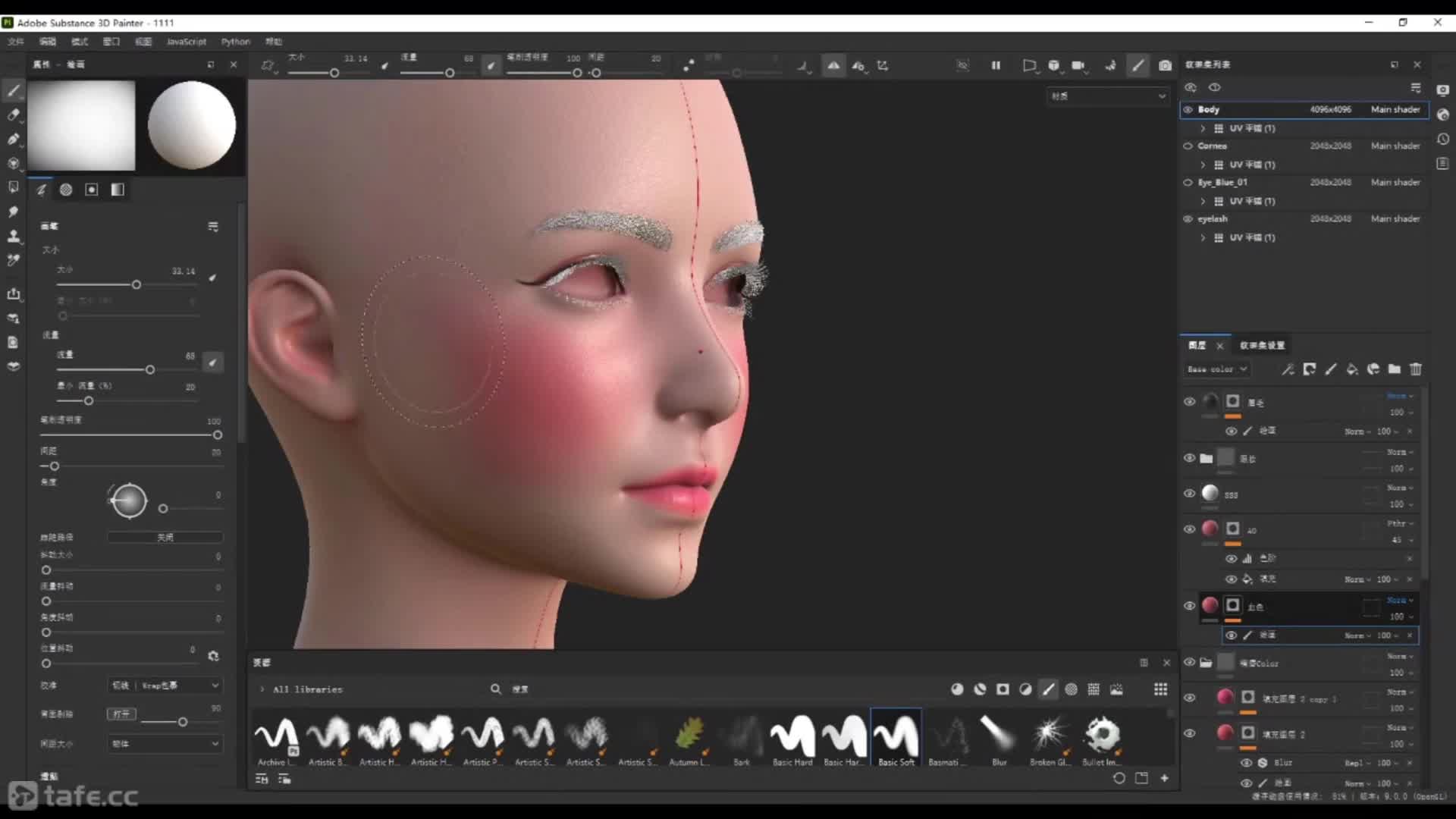1456x819 pixels.
Task: Click the add folder icon in the layers panel
Action: [1395, 369]
